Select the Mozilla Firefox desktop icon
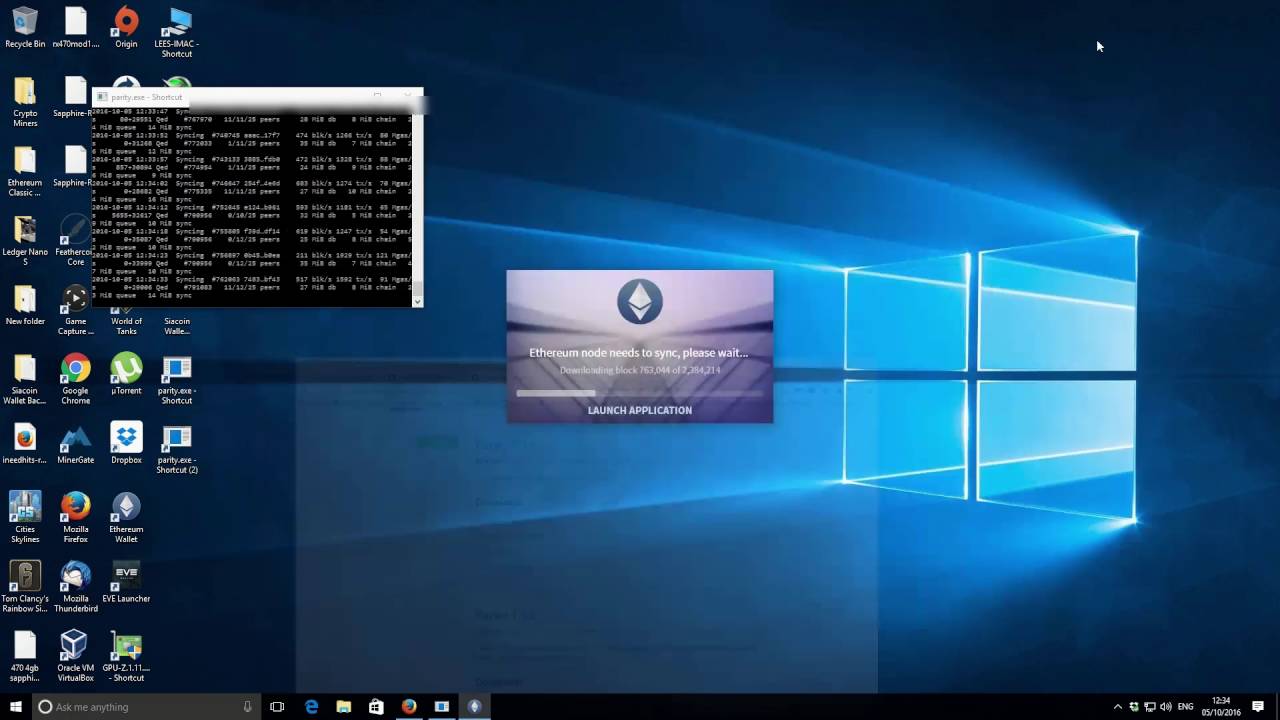The height and width of the screenshot is (720, 1280). pos(76,517)
